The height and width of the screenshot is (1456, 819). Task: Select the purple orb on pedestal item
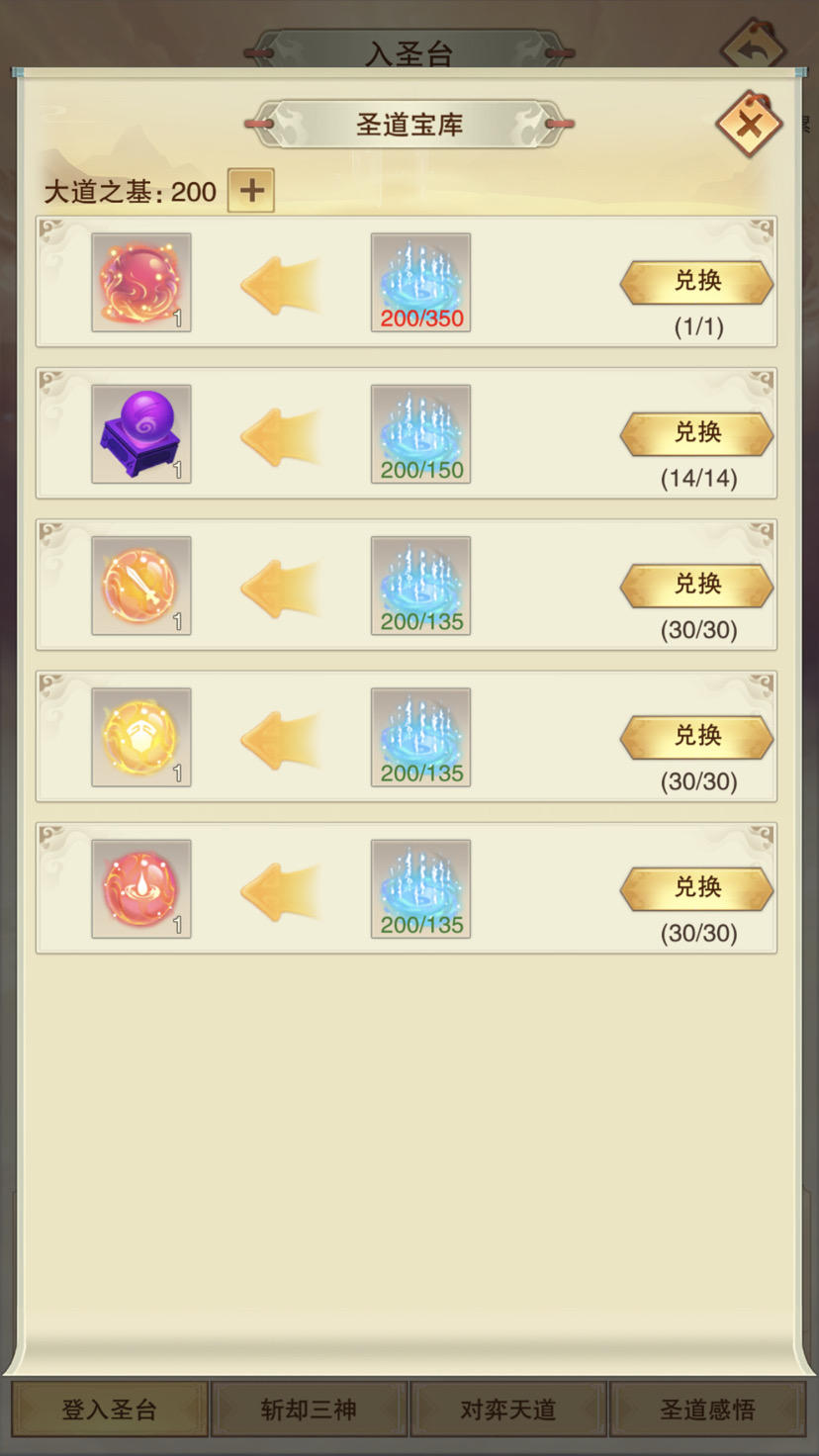pos(141,433)
